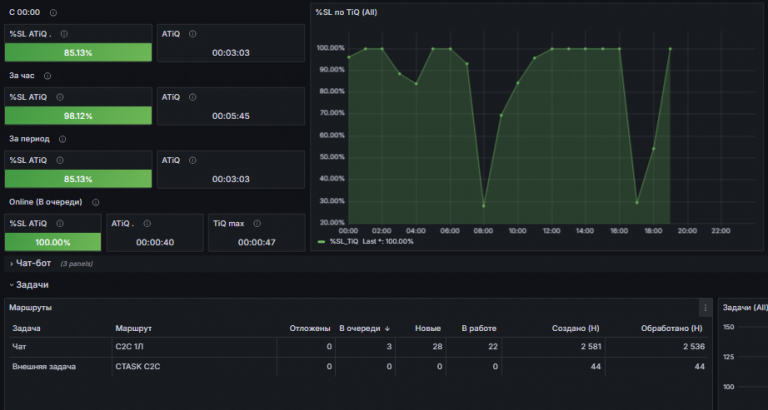Screen dimensions: 768x410
Task: Click the chart data point at 17:00
Action: point(637,202)
